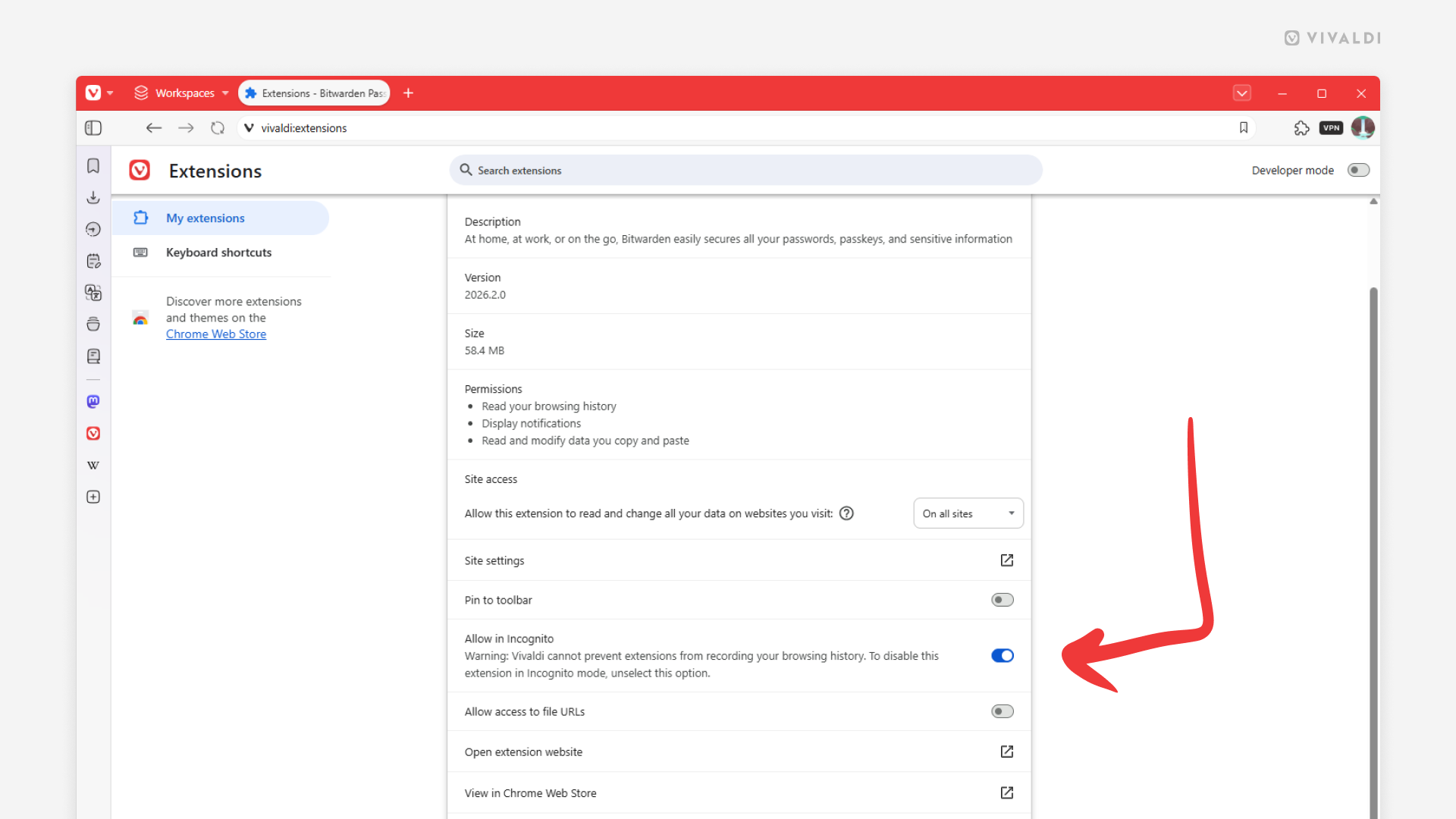Disable Allow in Incognito for Bitwarden

(1002, 655)
